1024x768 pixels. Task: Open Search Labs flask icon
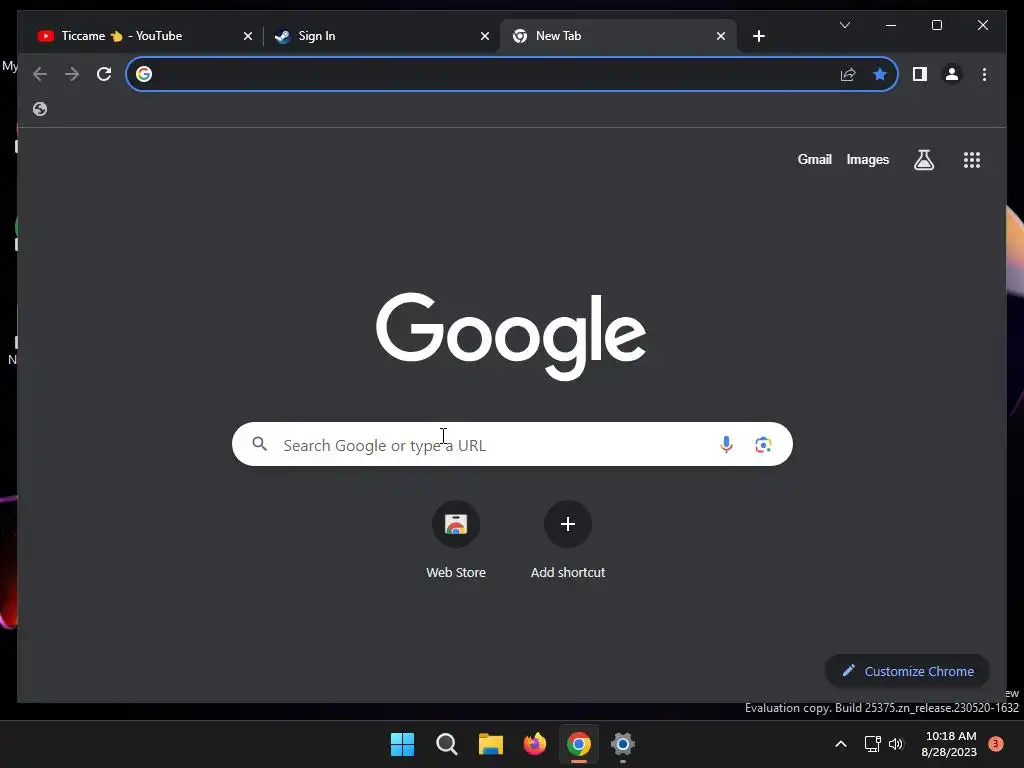pos(923,159)
